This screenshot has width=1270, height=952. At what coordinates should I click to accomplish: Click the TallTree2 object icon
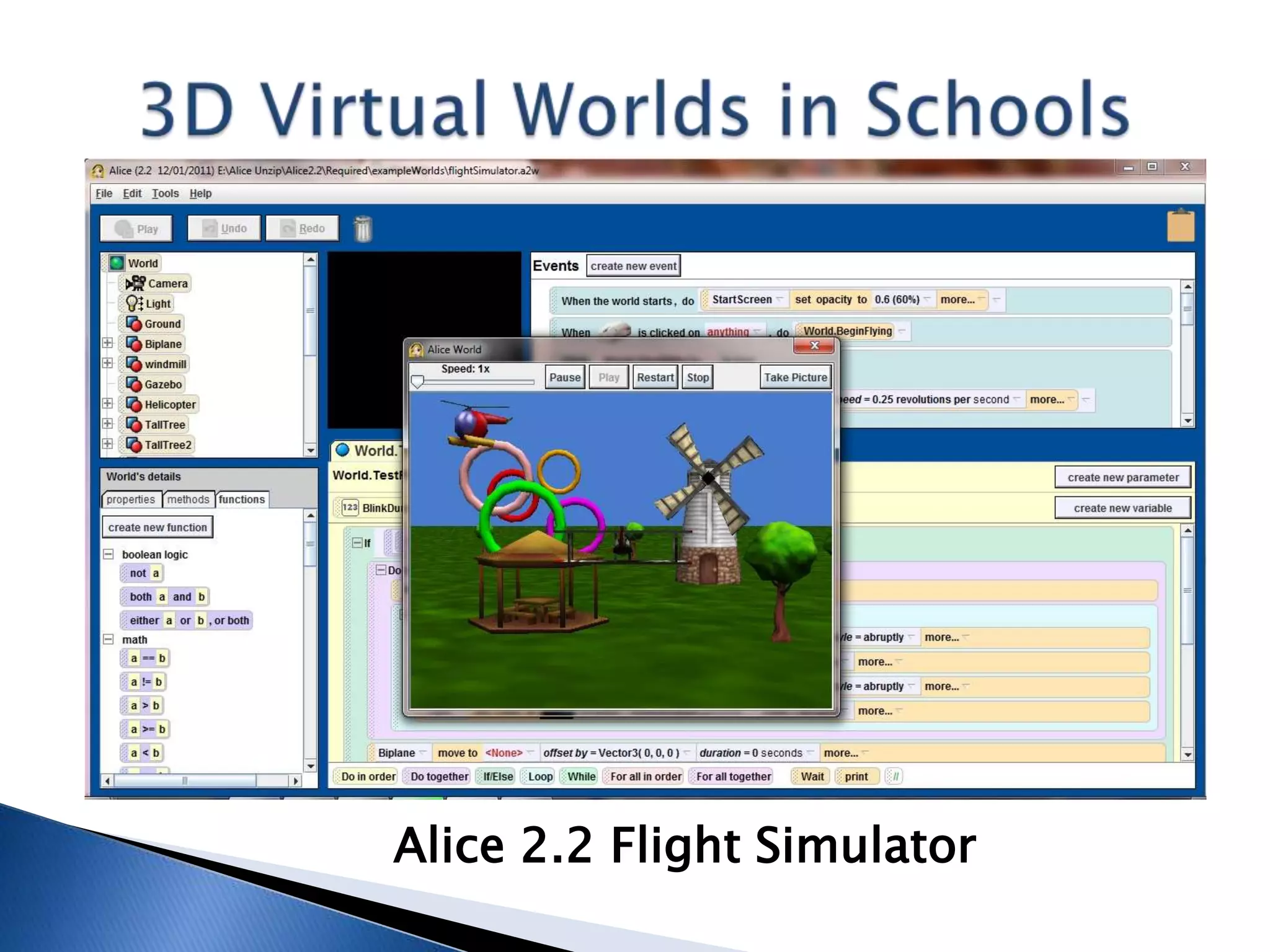coord(134,444)
